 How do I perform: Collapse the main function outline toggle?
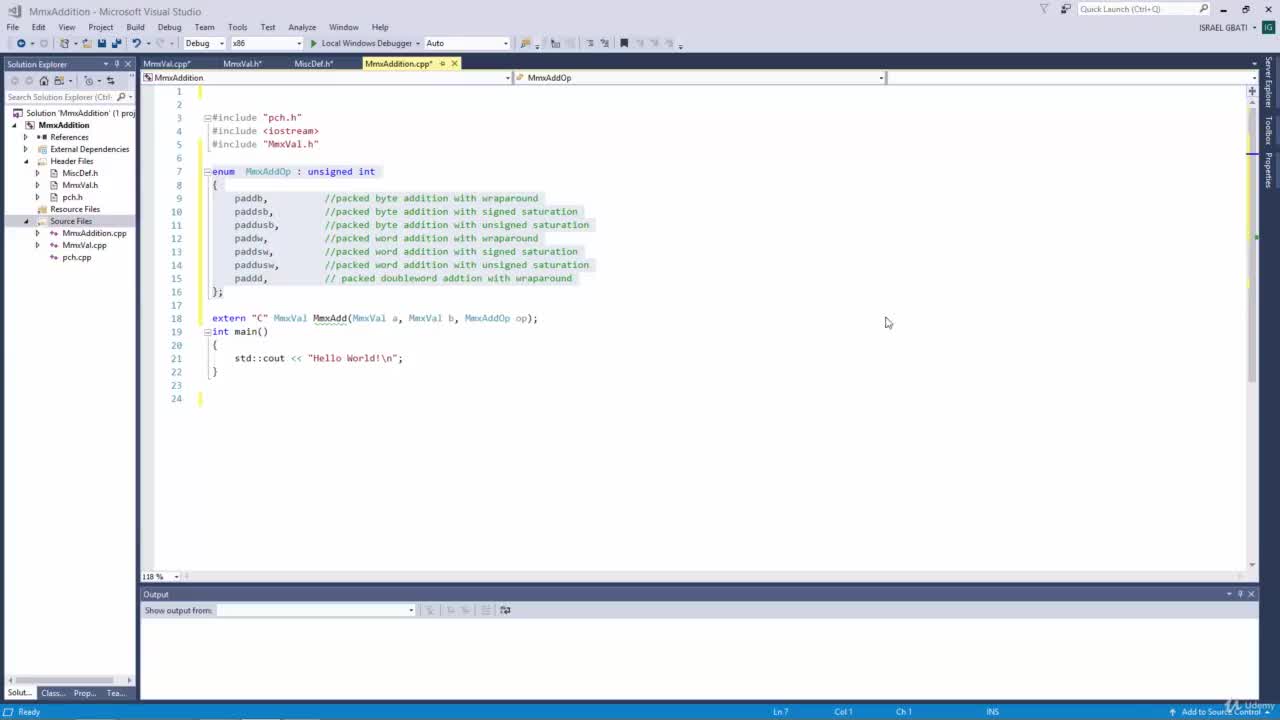[207, 332]
